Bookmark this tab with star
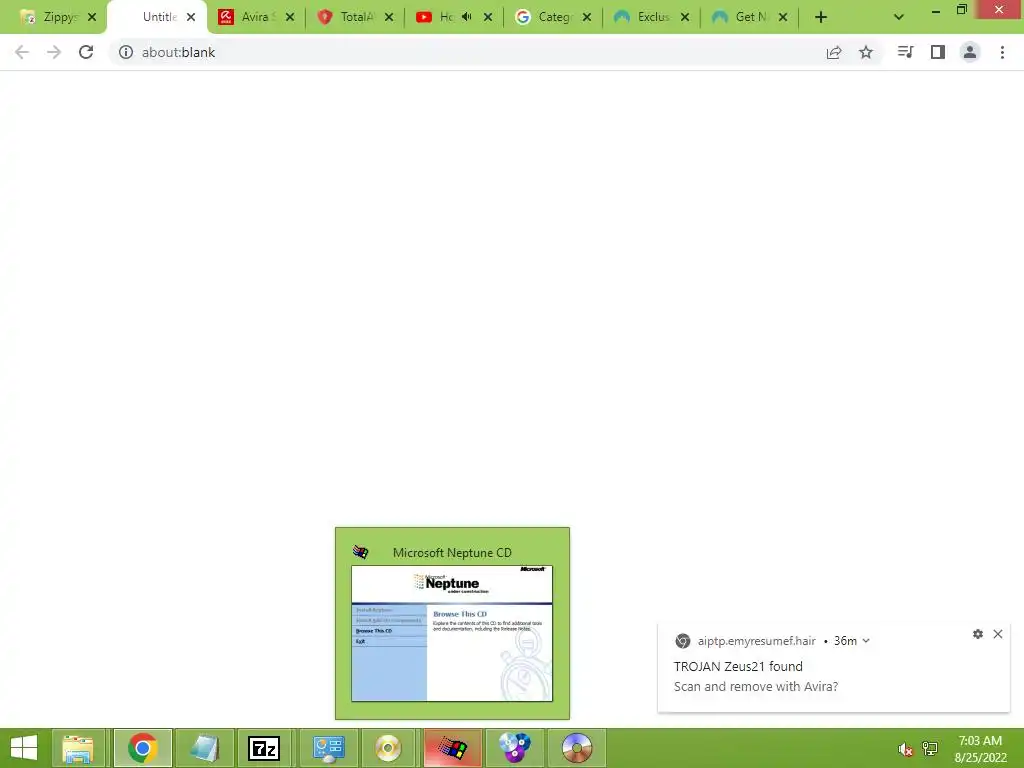The image size is (1024, 768). click(x=866, y=52)
